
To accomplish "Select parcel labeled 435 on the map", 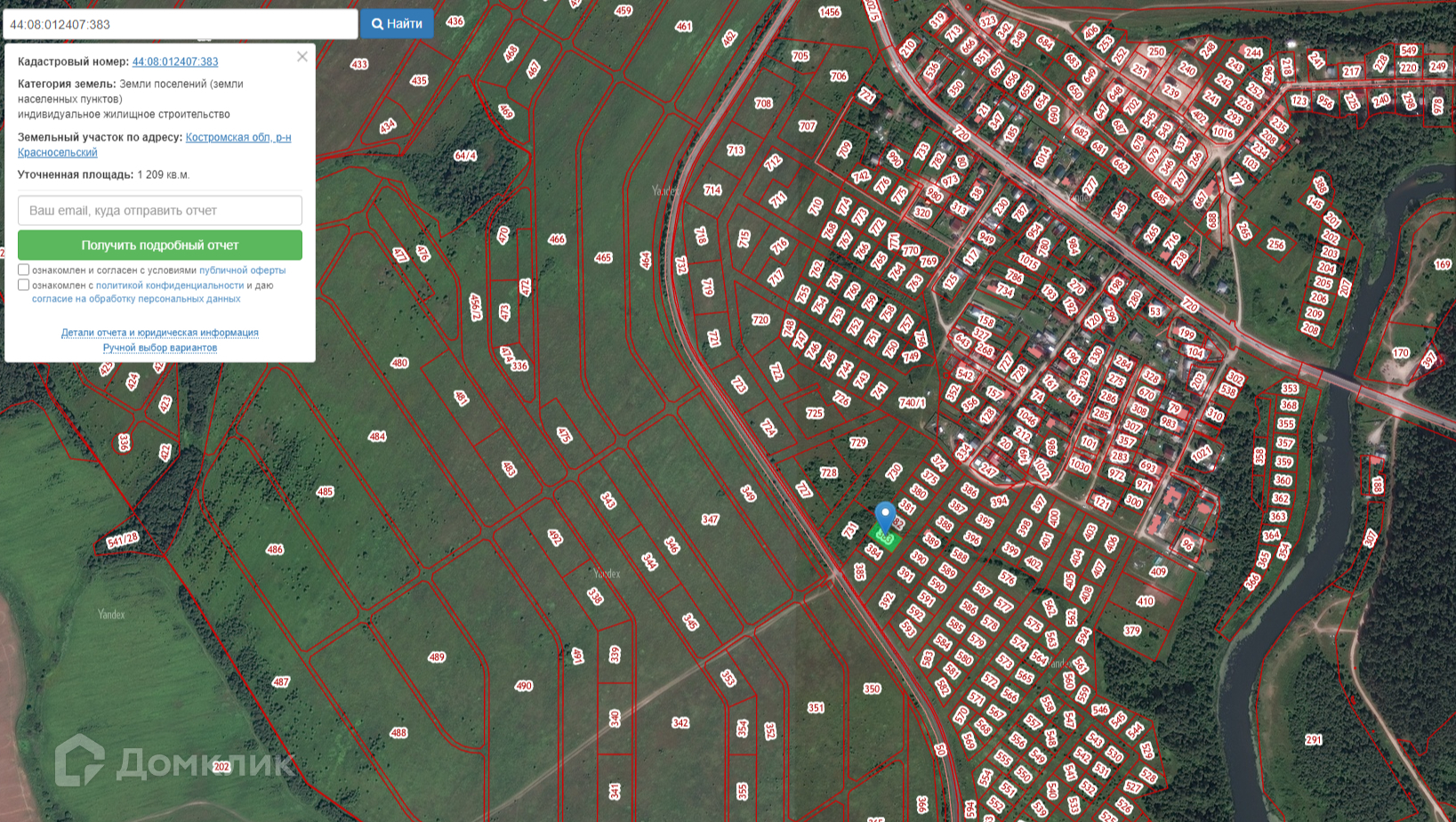I will (419, 81).
